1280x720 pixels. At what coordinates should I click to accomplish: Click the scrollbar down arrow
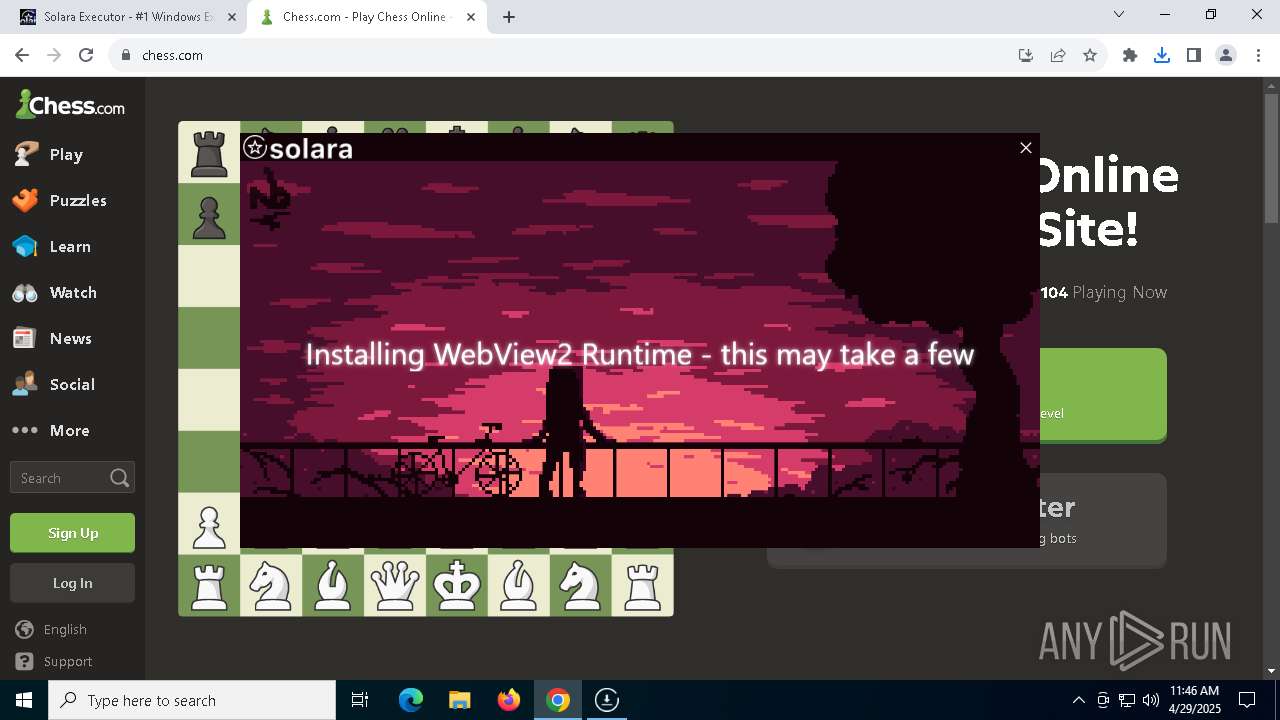(1271, 671)
